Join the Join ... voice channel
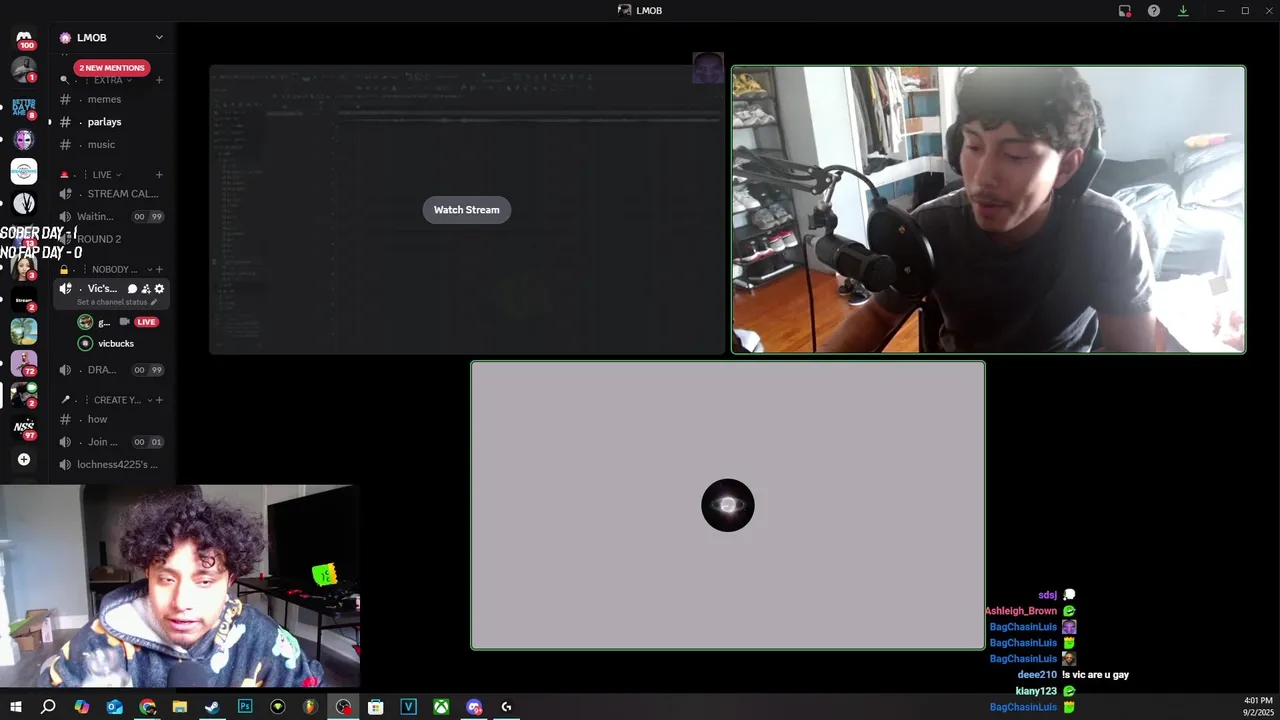The image size is (1280, 720). tap(112, 442)
